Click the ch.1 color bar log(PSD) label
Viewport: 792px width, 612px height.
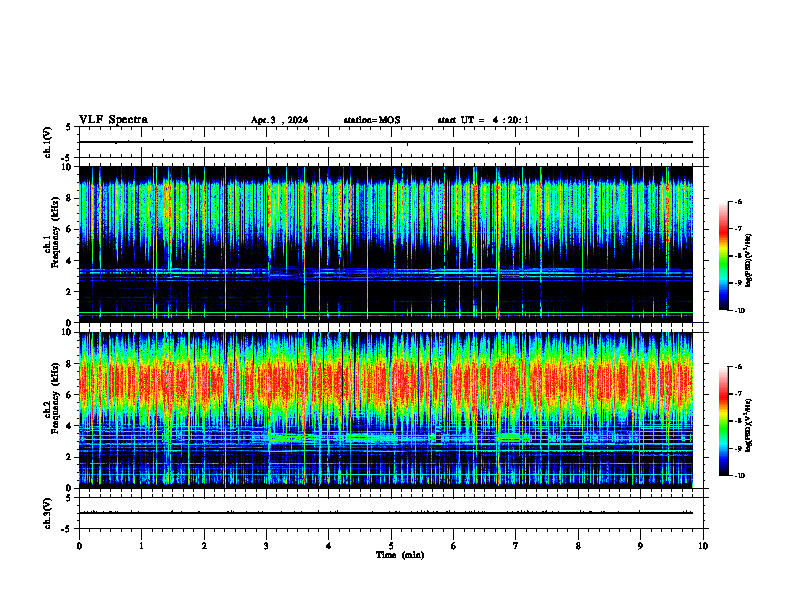(x=749, y=261)
